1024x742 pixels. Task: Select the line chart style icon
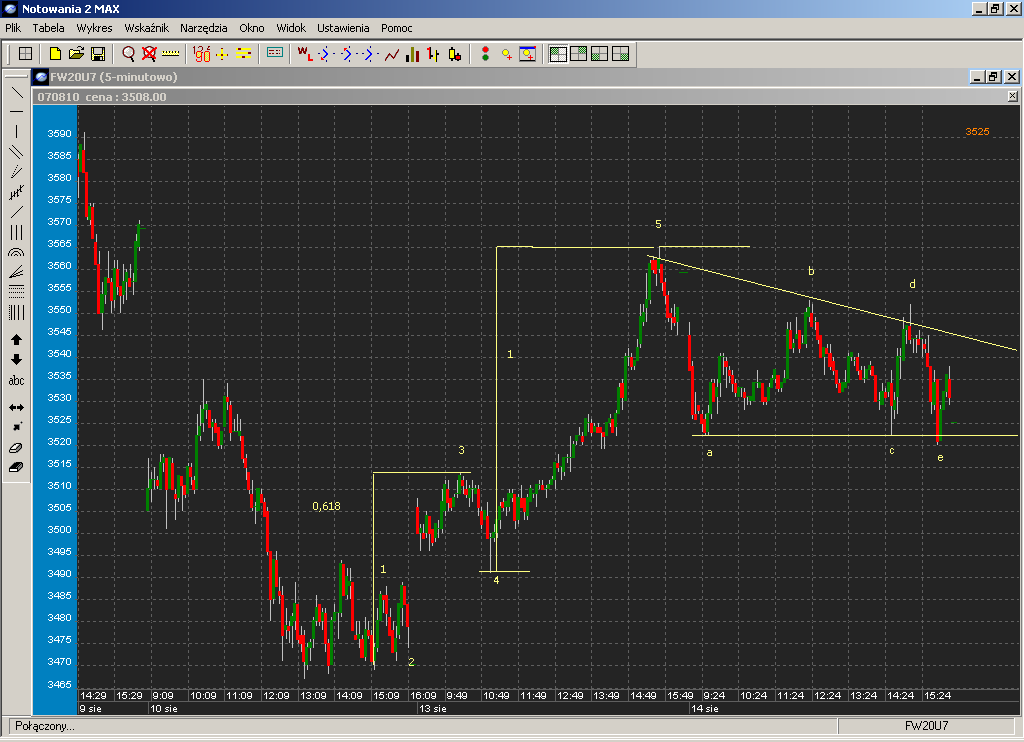coord(391,54)
